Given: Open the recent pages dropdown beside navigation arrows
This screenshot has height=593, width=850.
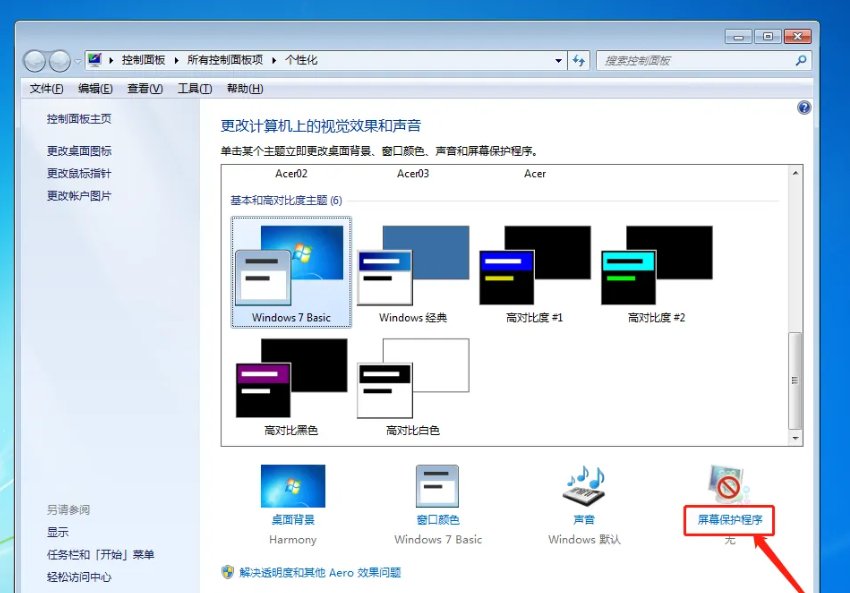Looking at the screenshot, I should (78, 61).
